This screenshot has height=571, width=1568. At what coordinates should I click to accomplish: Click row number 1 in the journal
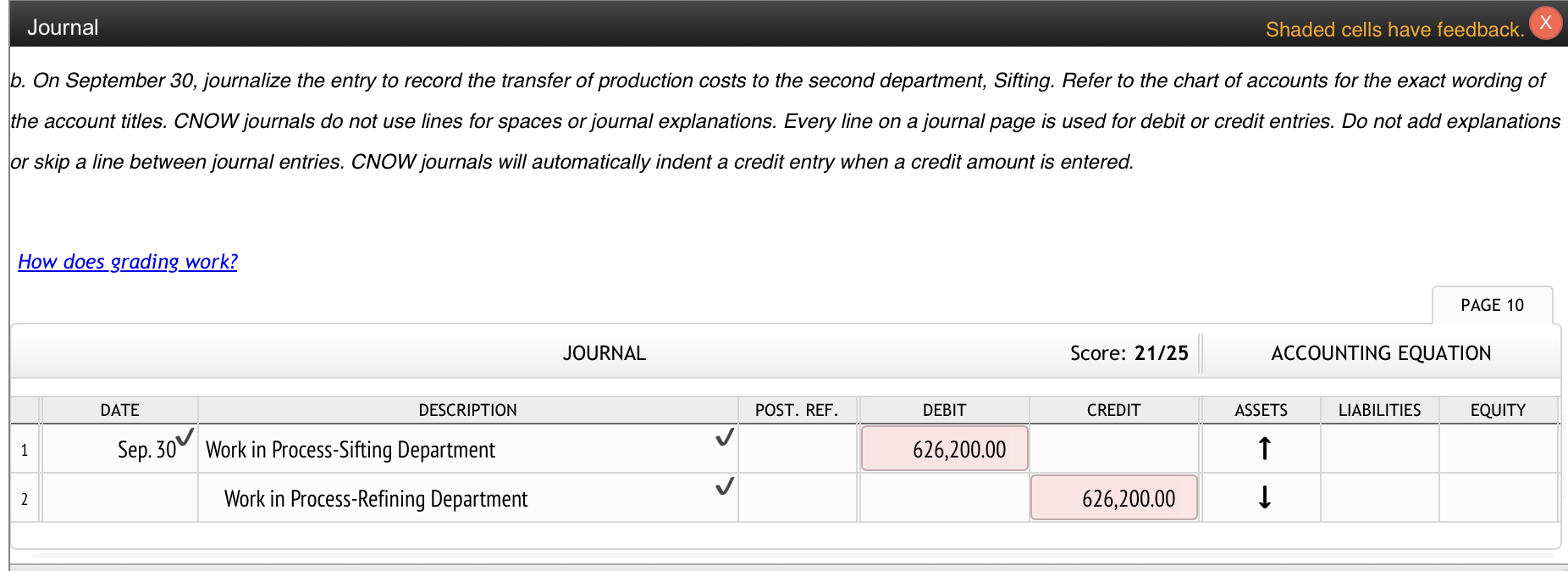point(25,450)
